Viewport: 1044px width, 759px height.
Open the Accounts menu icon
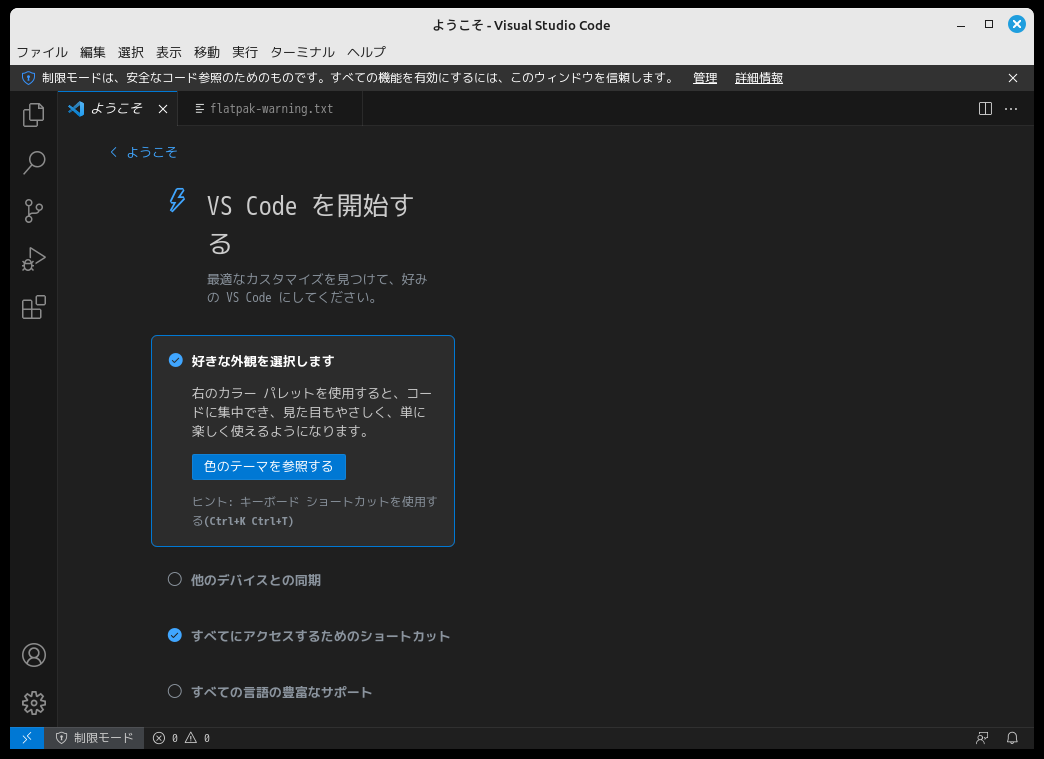[33, 655]
